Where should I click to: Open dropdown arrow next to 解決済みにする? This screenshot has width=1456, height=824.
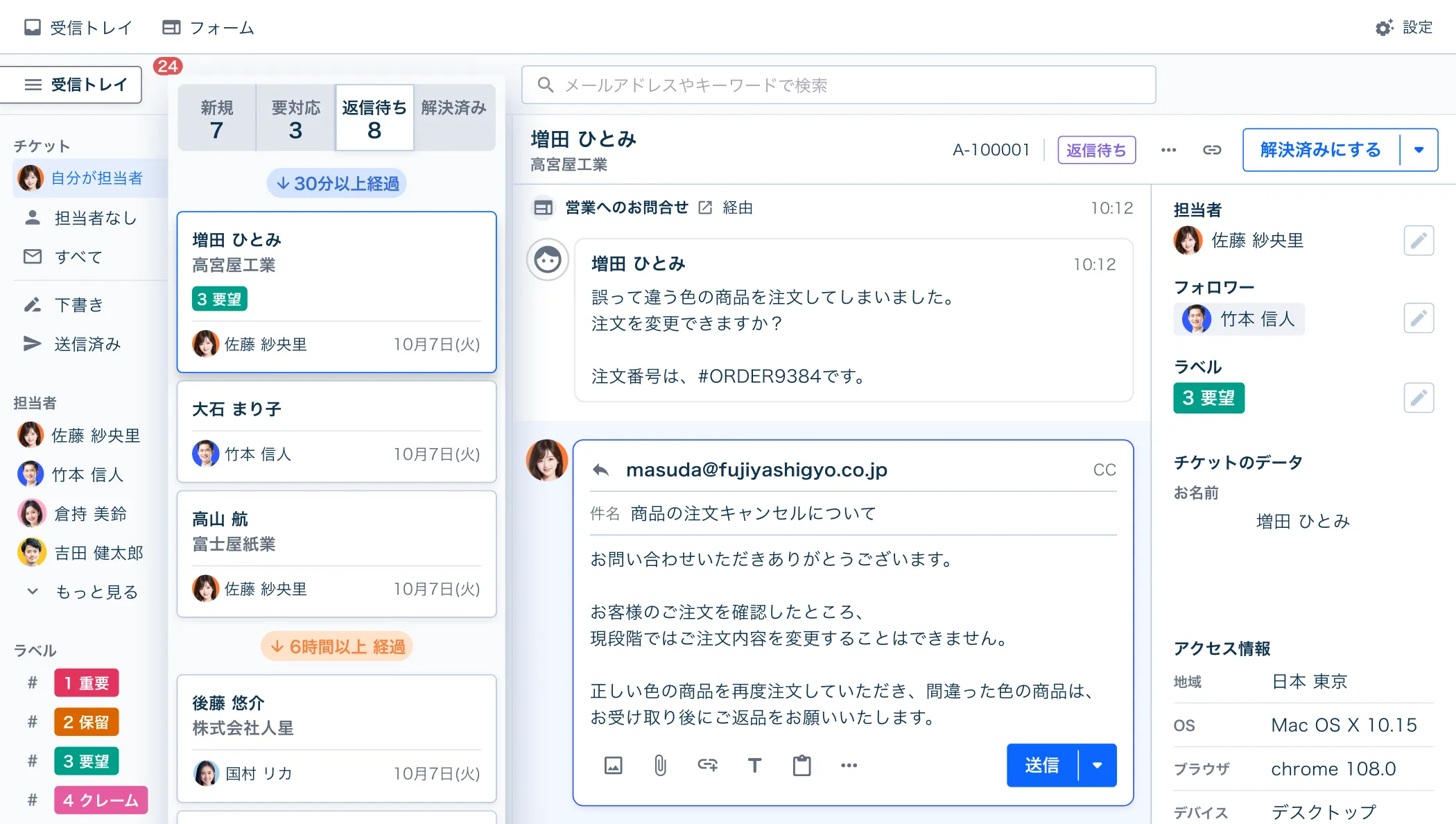point(1419,150)
